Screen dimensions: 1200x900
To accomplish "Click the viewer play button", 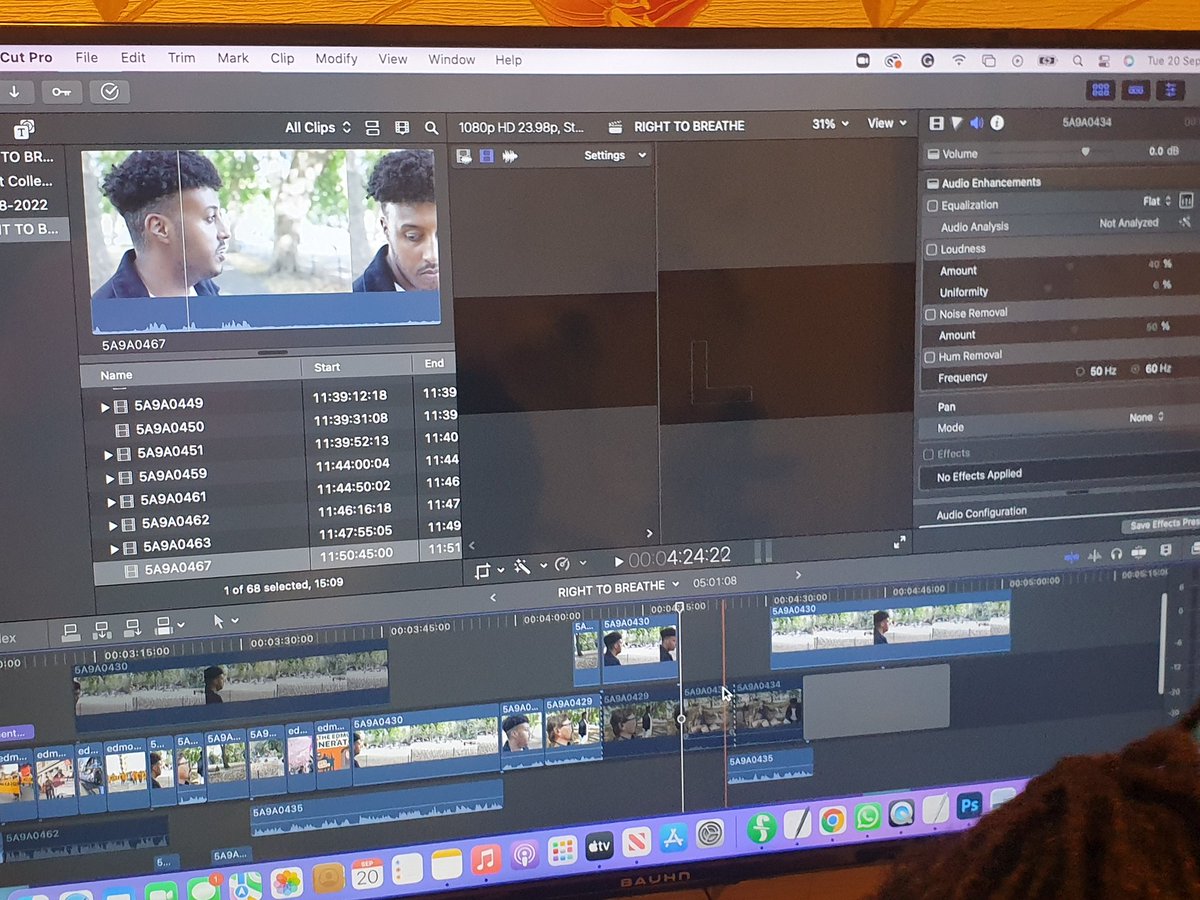I will tap(618, 562).
